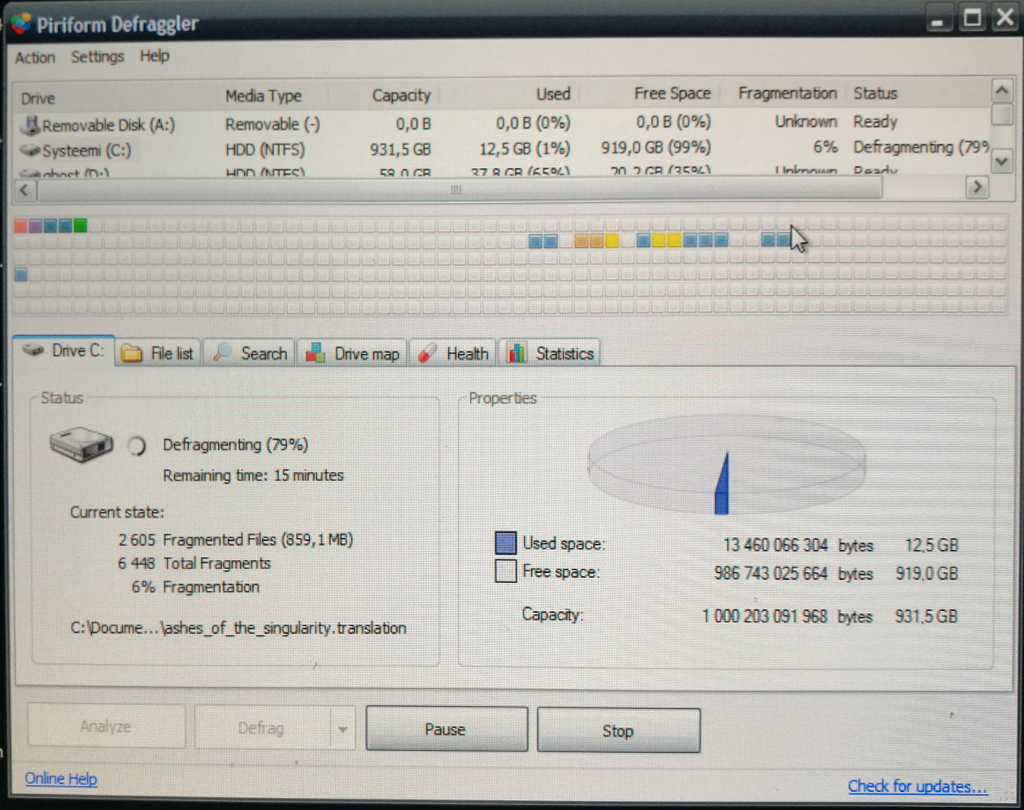Click the '2 605 Fragmented Files' line
Image resolution: width=1024 pixels, height=810 pixels.
point(235,540)
